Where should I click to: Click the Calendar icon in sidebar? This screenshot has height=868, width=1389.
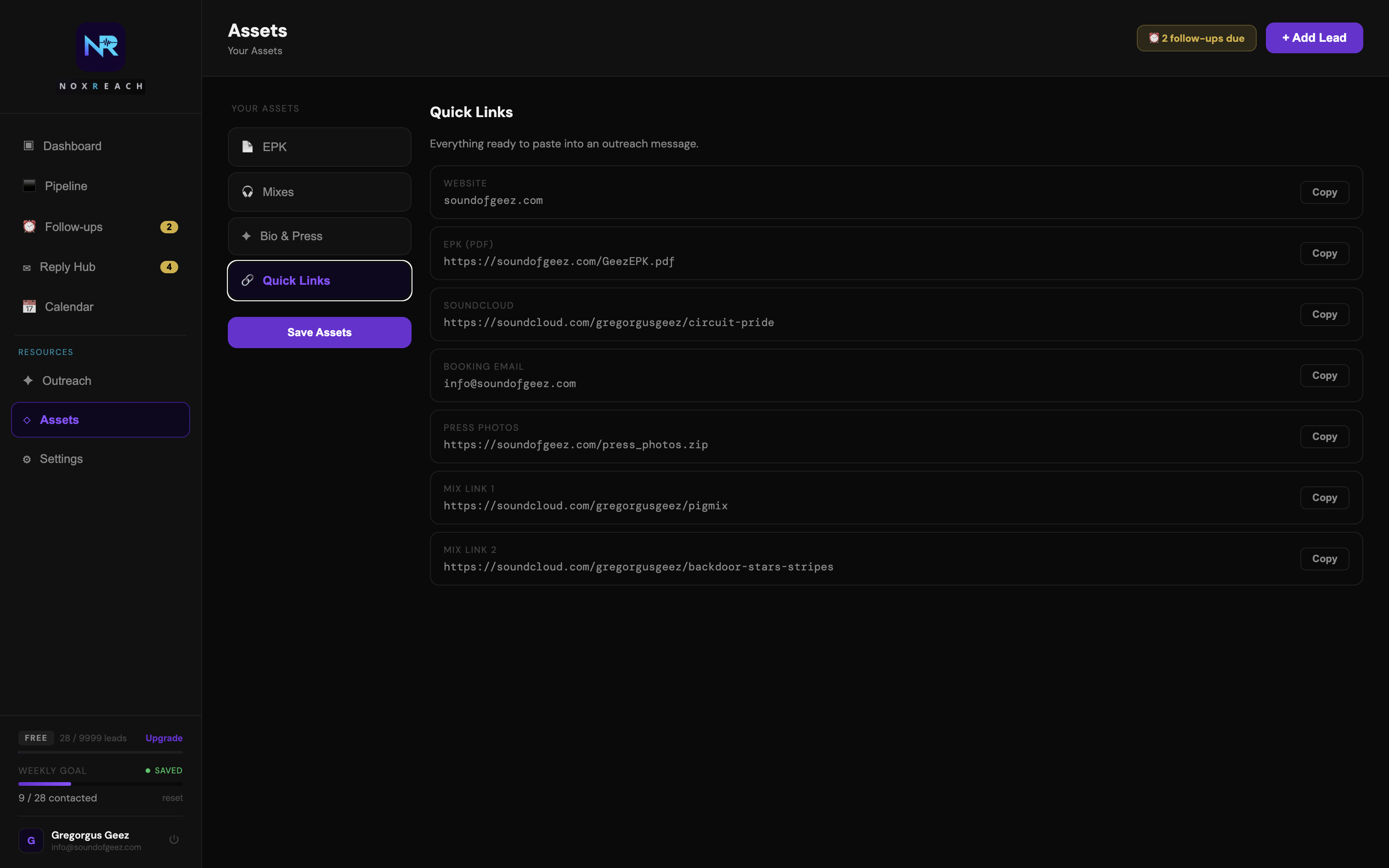coord(29,307)
